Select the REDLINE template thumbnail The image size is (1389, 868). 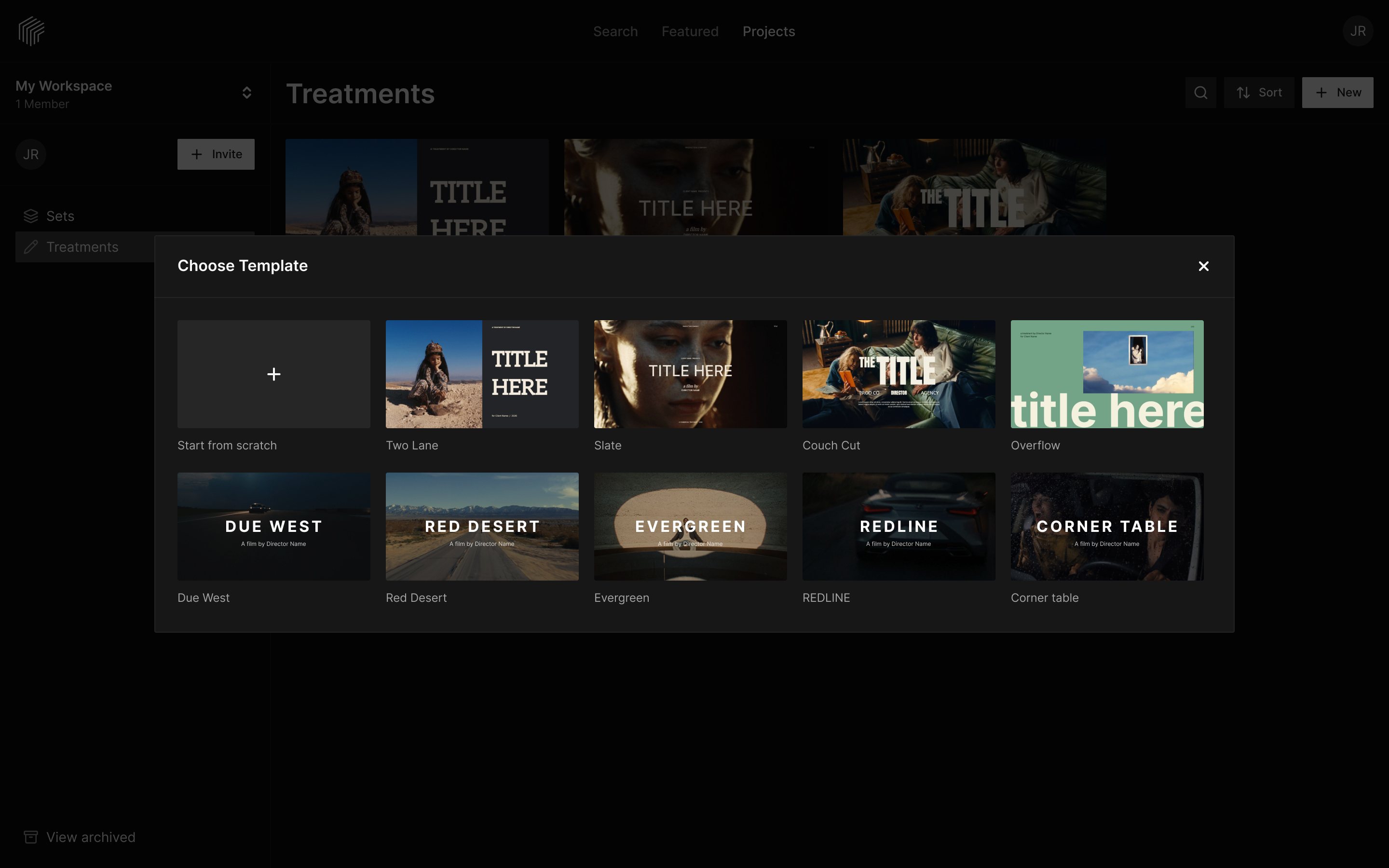(x=899, y=527)
